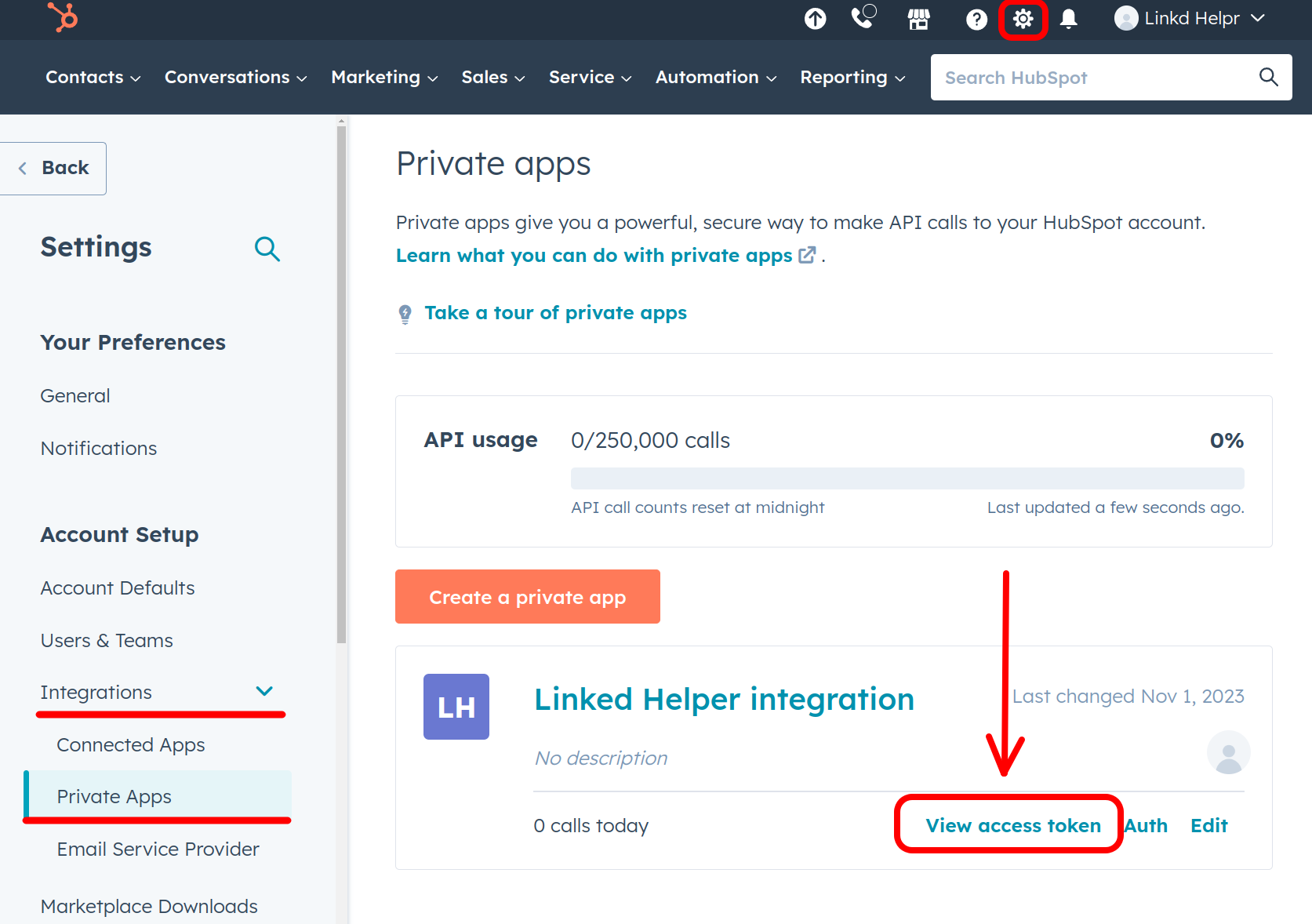Screen dimensions: 1312x924
Task: Go back with the Back button
Action: click(x=53, y=168)
